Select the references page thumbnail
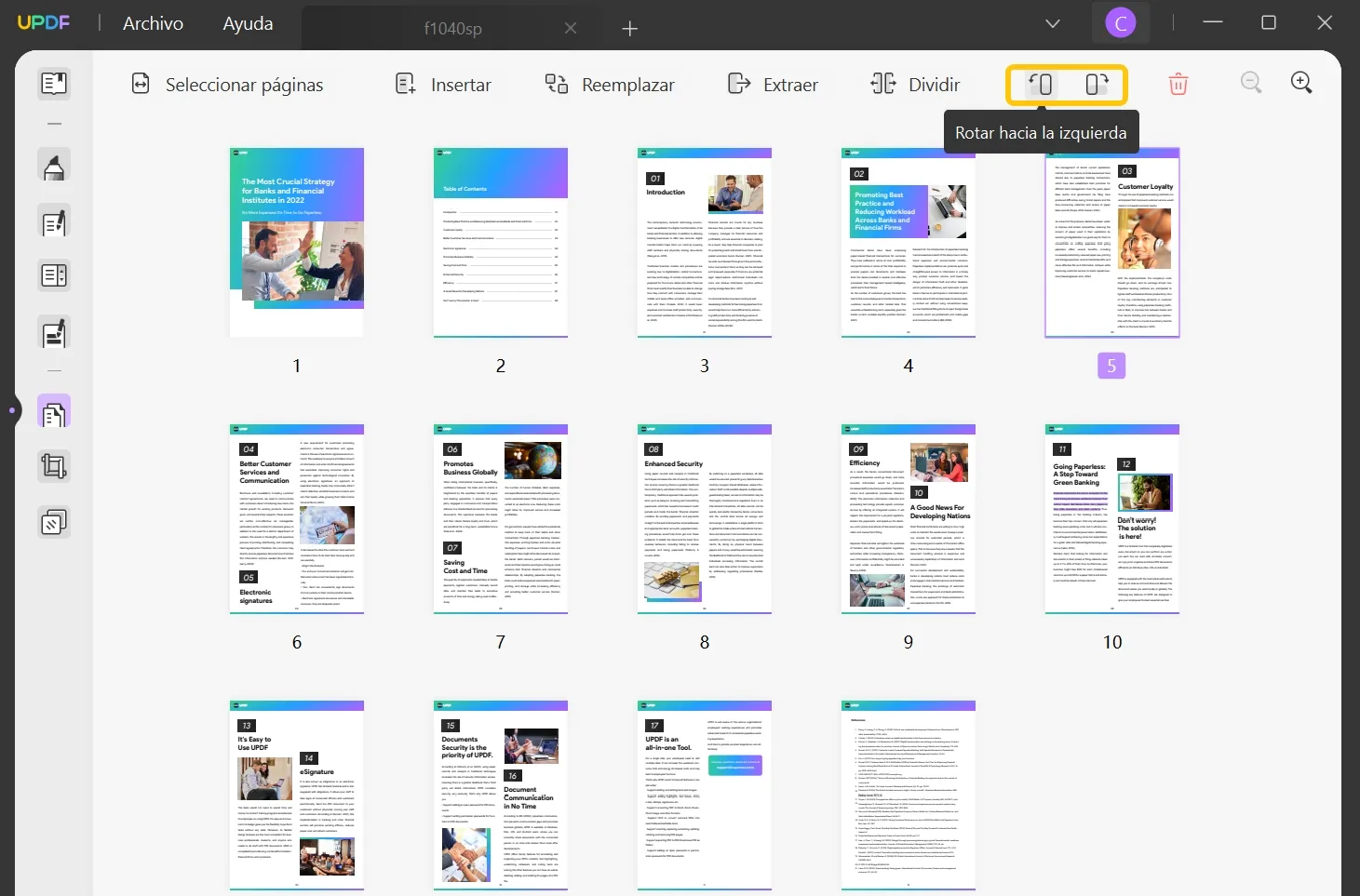Screen dimensions: 1360x896 tap(909, 796)
